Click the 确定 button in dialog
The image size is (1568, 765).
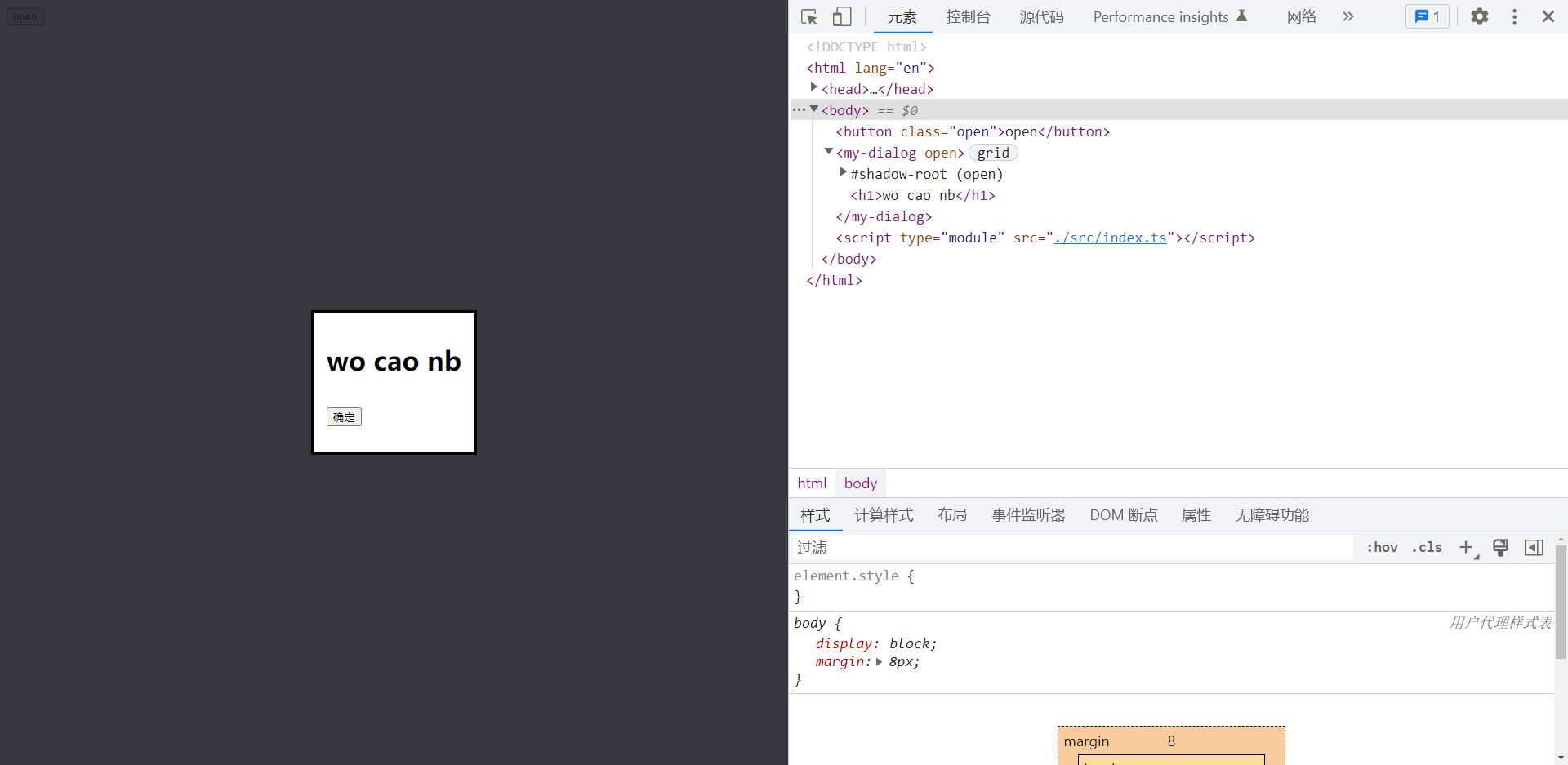[x=344, y=417]
